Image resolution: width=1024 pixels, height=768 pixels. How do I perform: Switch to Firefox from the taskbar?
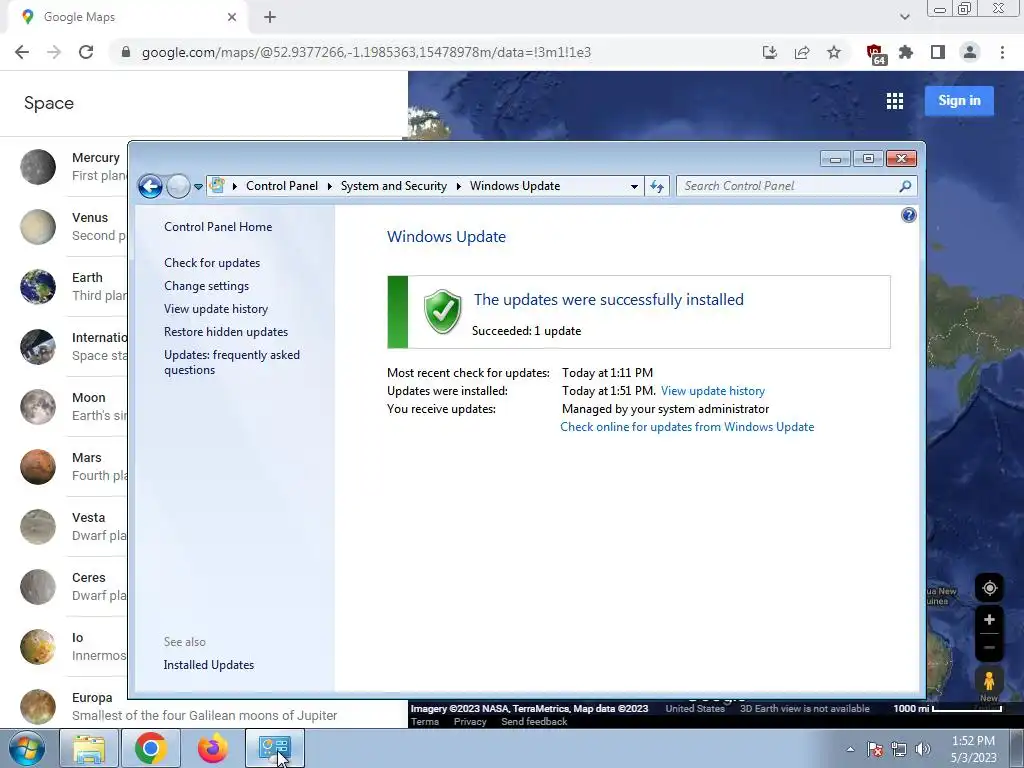click(x=213, y=748)
